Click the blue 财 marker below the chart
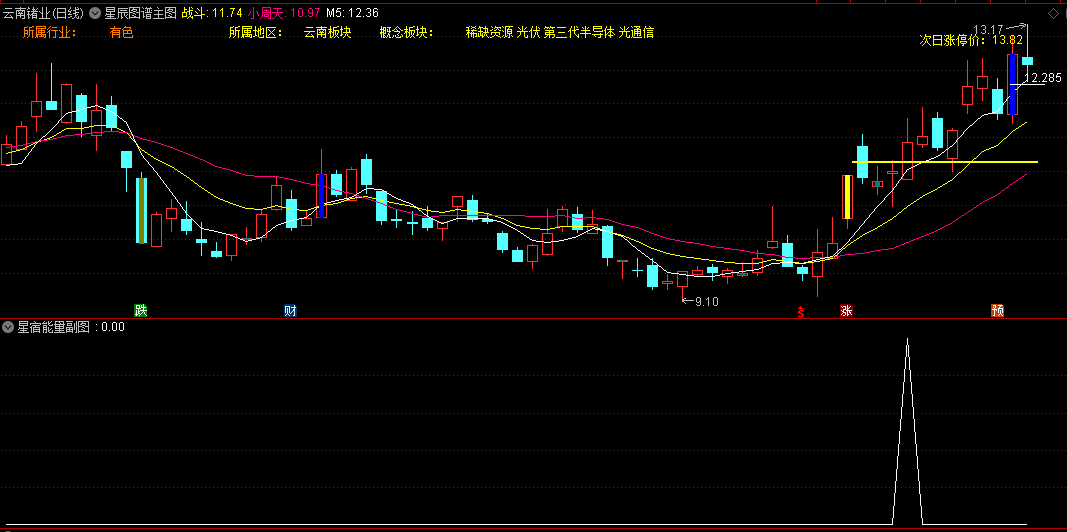This screenshot has height=532, width=1067. 291,311
